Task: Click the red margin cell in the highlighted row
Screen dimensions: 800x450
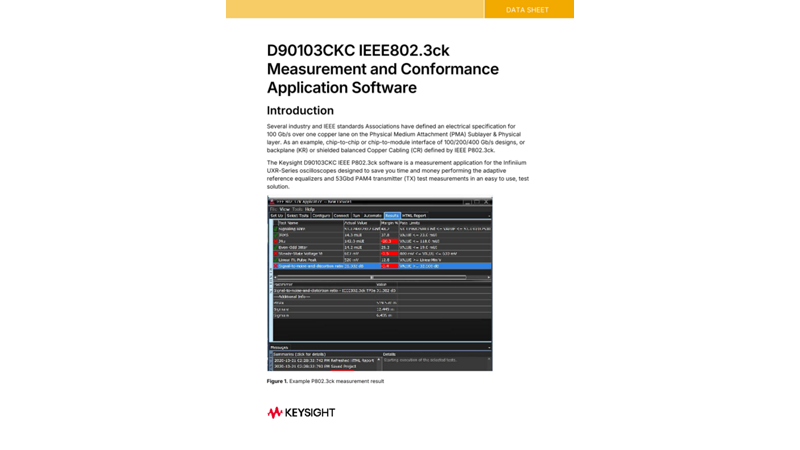Action: point(389,266)
